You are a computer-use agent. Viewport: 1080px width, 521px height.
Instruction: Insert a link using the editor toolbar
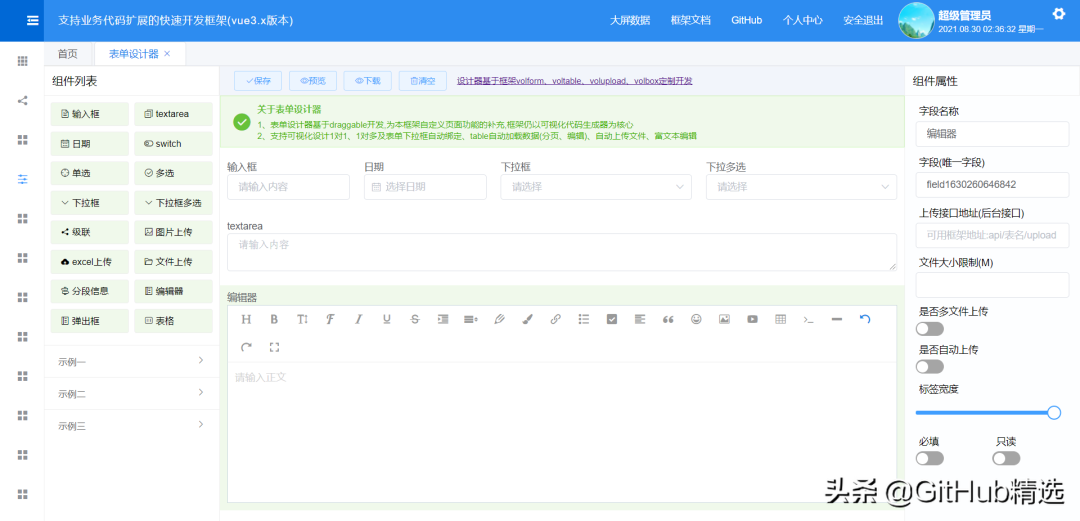555,319
